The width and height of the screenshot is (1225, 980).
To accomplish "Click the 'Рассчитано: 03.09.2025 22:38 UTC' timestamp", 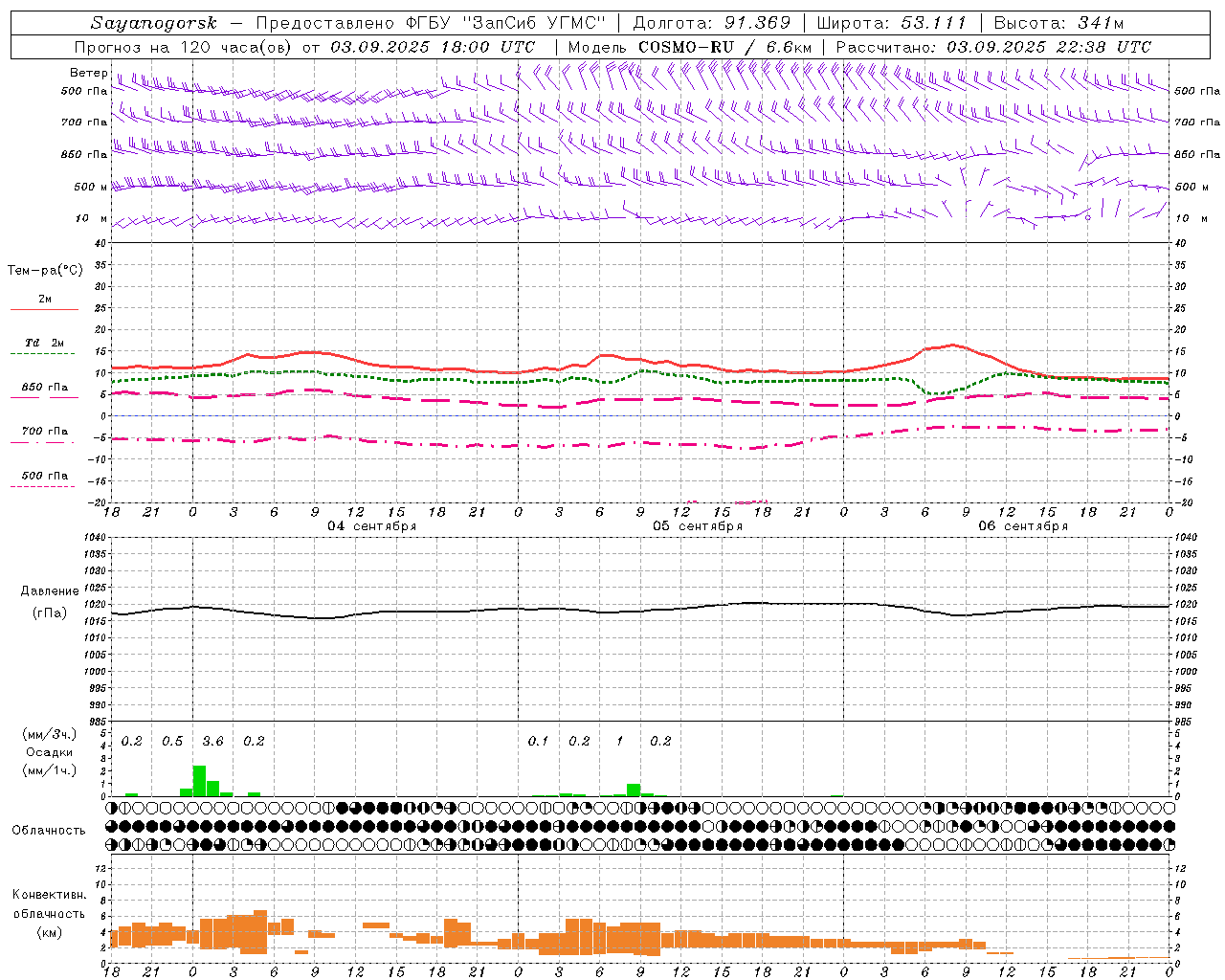I will [x=993, y=47].
